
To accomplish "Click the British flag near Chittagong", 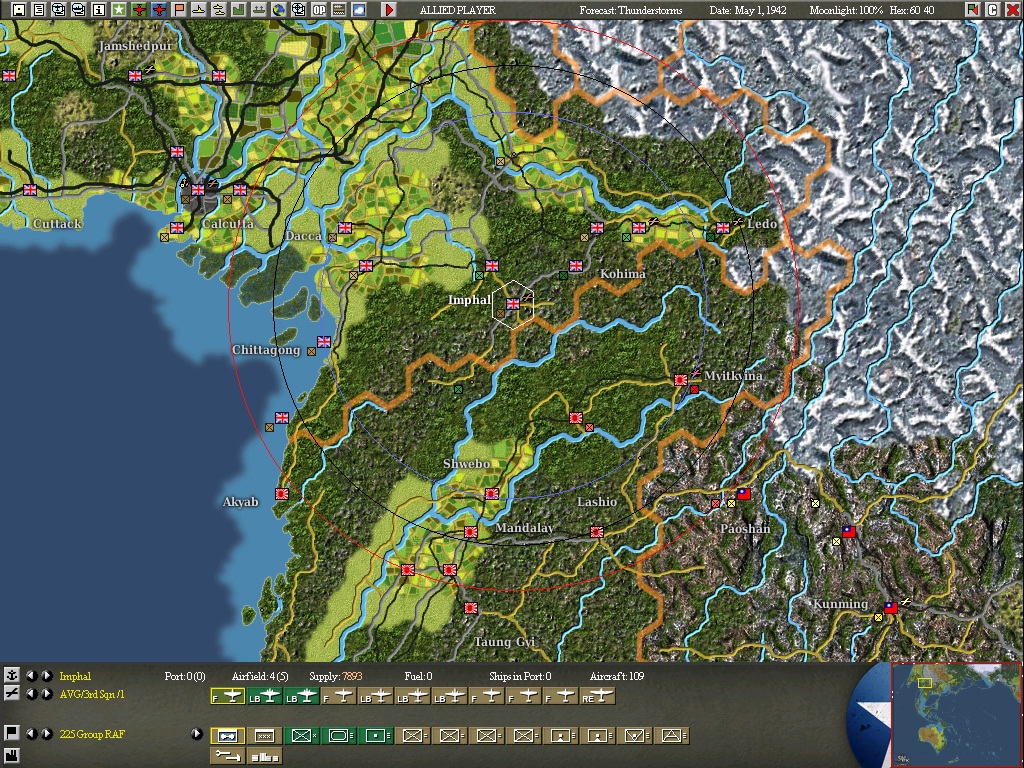I will tap(324, 341).
